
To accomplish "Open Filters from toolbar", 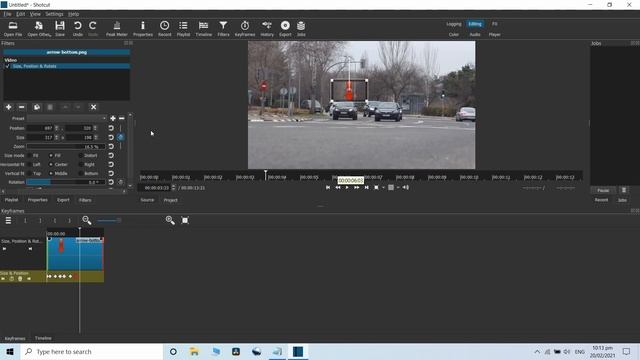I will (x=223, y=29).
